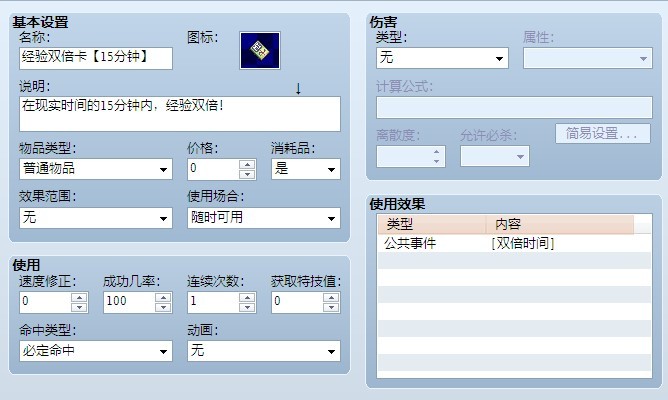Image resolution: width=668 pixels, height=400 pixels.
Task: Open the 消耗品 dropdown showing 是
Action: [306, 169]
